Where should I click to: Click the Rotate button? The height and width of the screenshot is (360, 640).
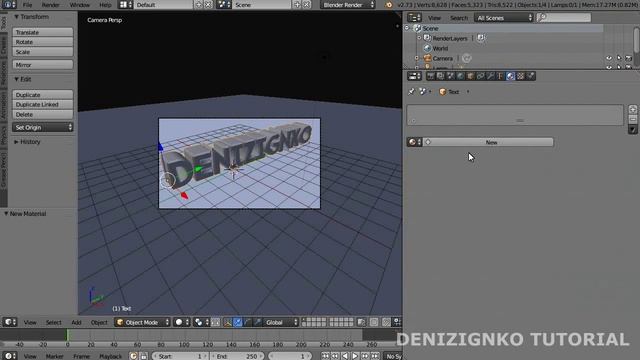(x=42, y=42)
